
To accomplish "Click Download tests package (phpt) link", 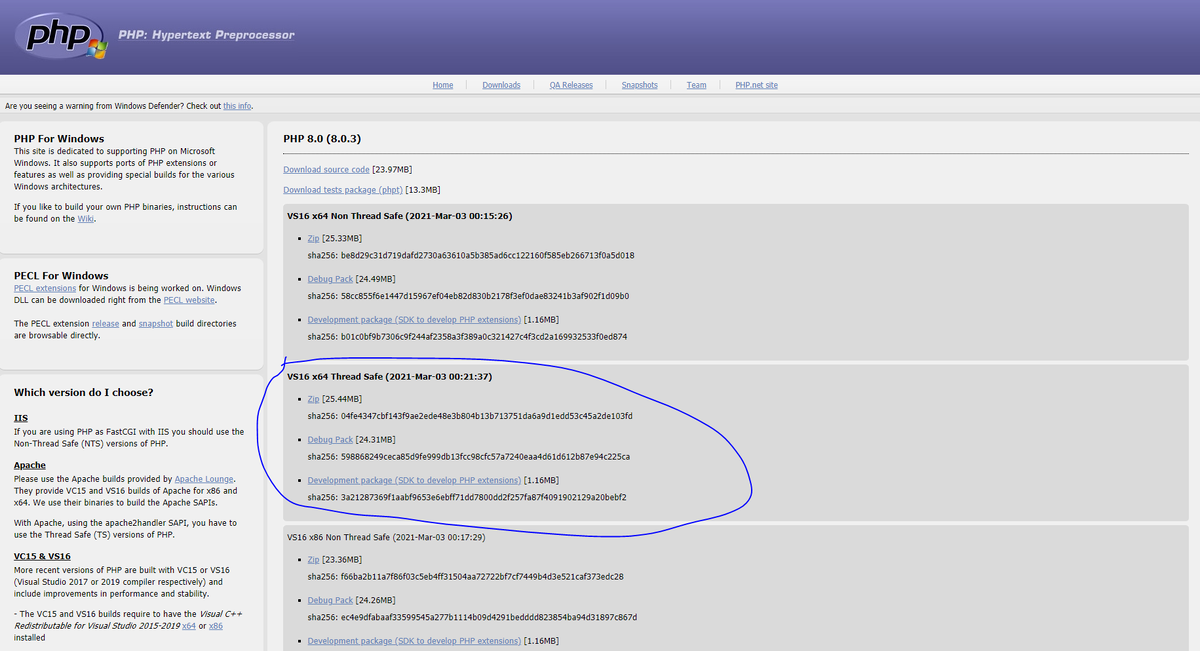I will (343, 190).
